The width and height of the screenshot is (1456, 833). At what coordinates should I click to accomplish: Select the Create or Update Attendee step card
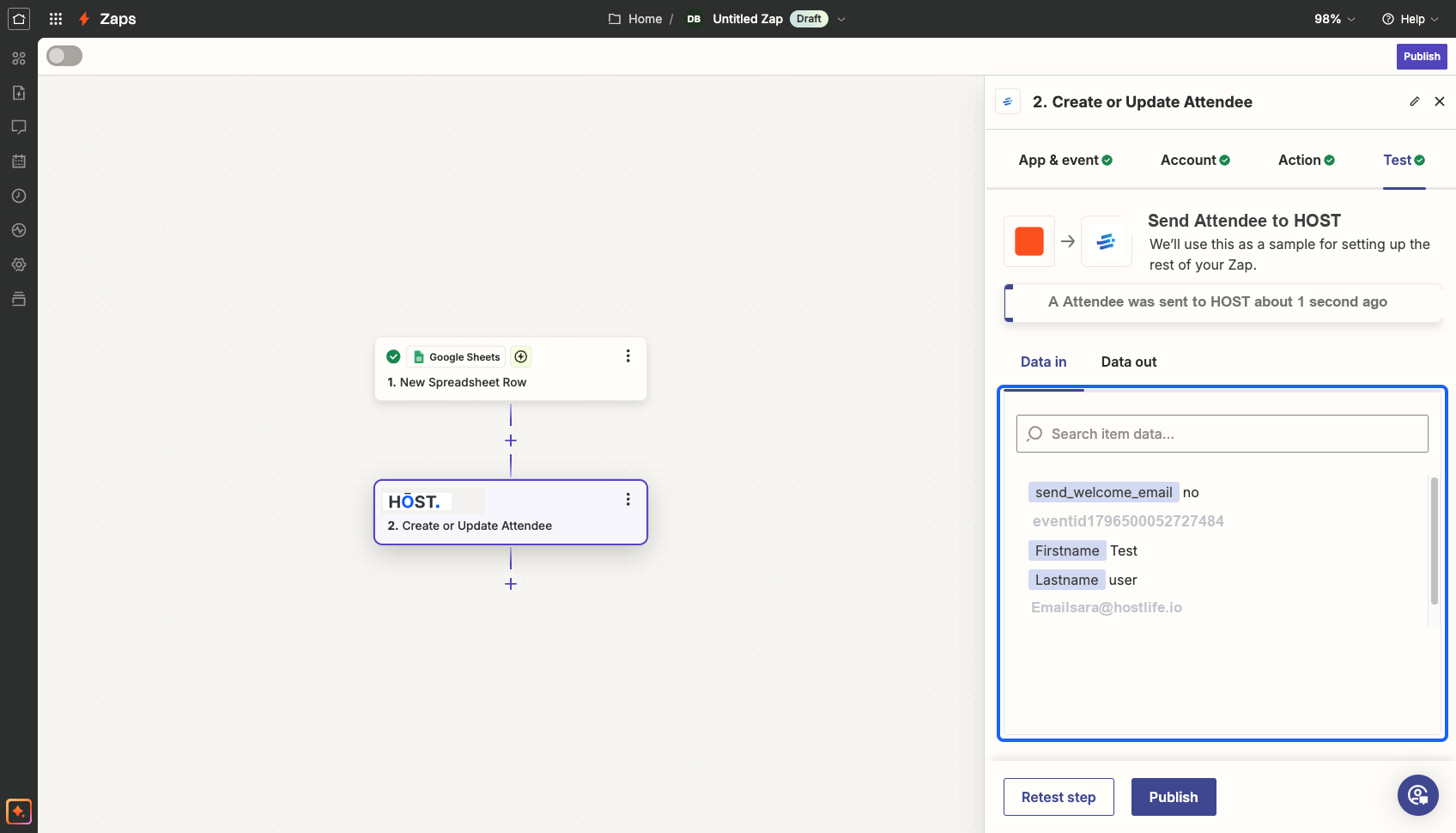(511, 512)
